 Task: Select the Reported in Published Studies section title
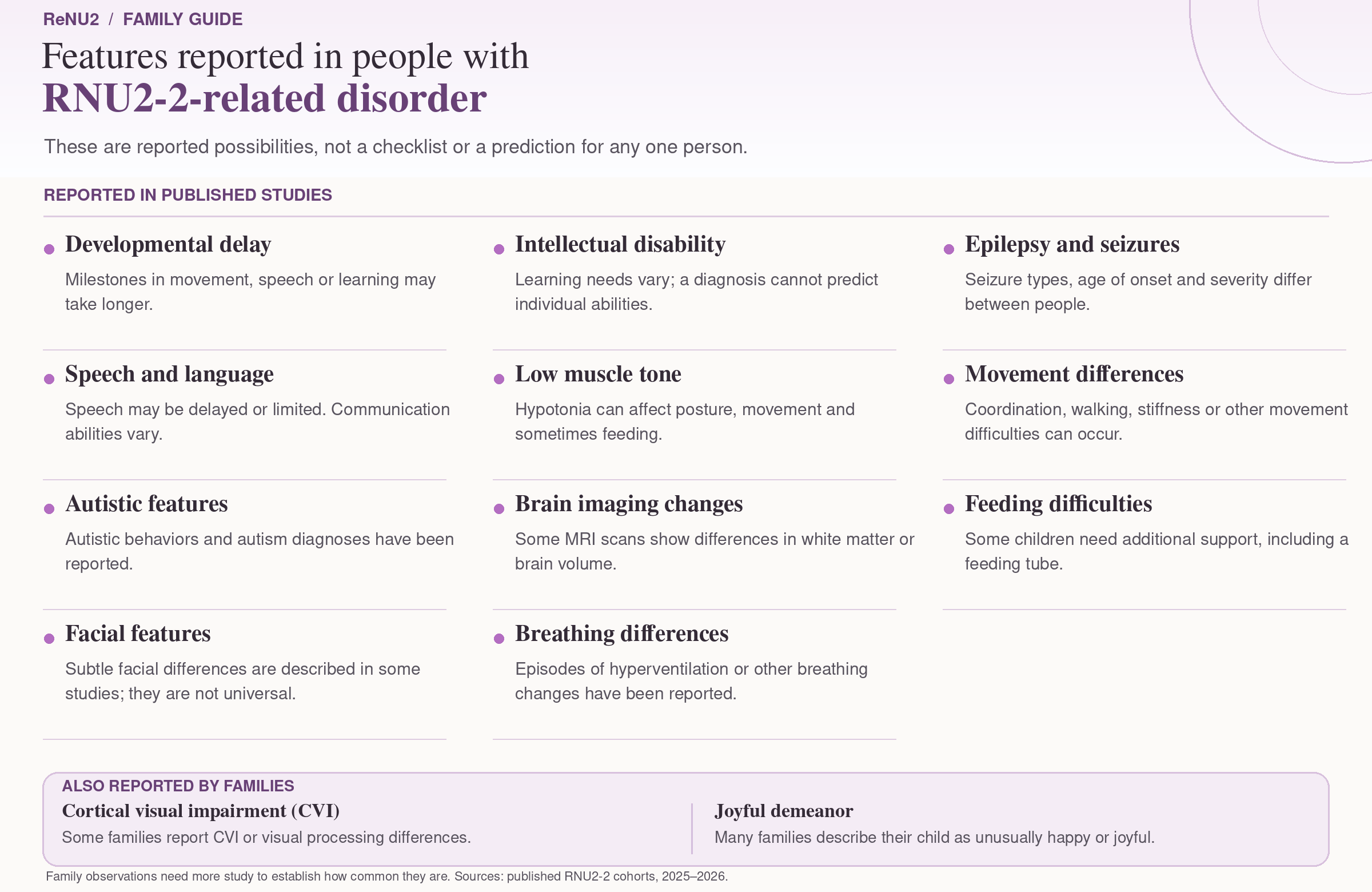[x=188, y=195]
